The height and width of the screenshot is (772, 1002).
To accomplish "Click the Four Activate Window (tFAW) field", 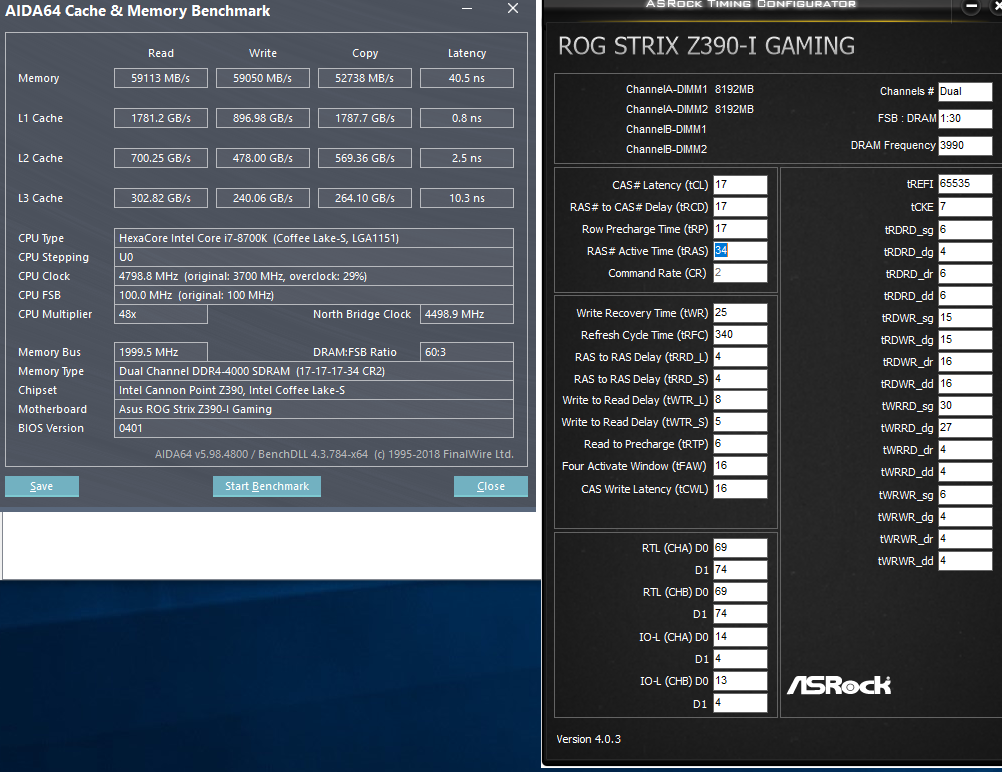I will [x=740, y=466].
